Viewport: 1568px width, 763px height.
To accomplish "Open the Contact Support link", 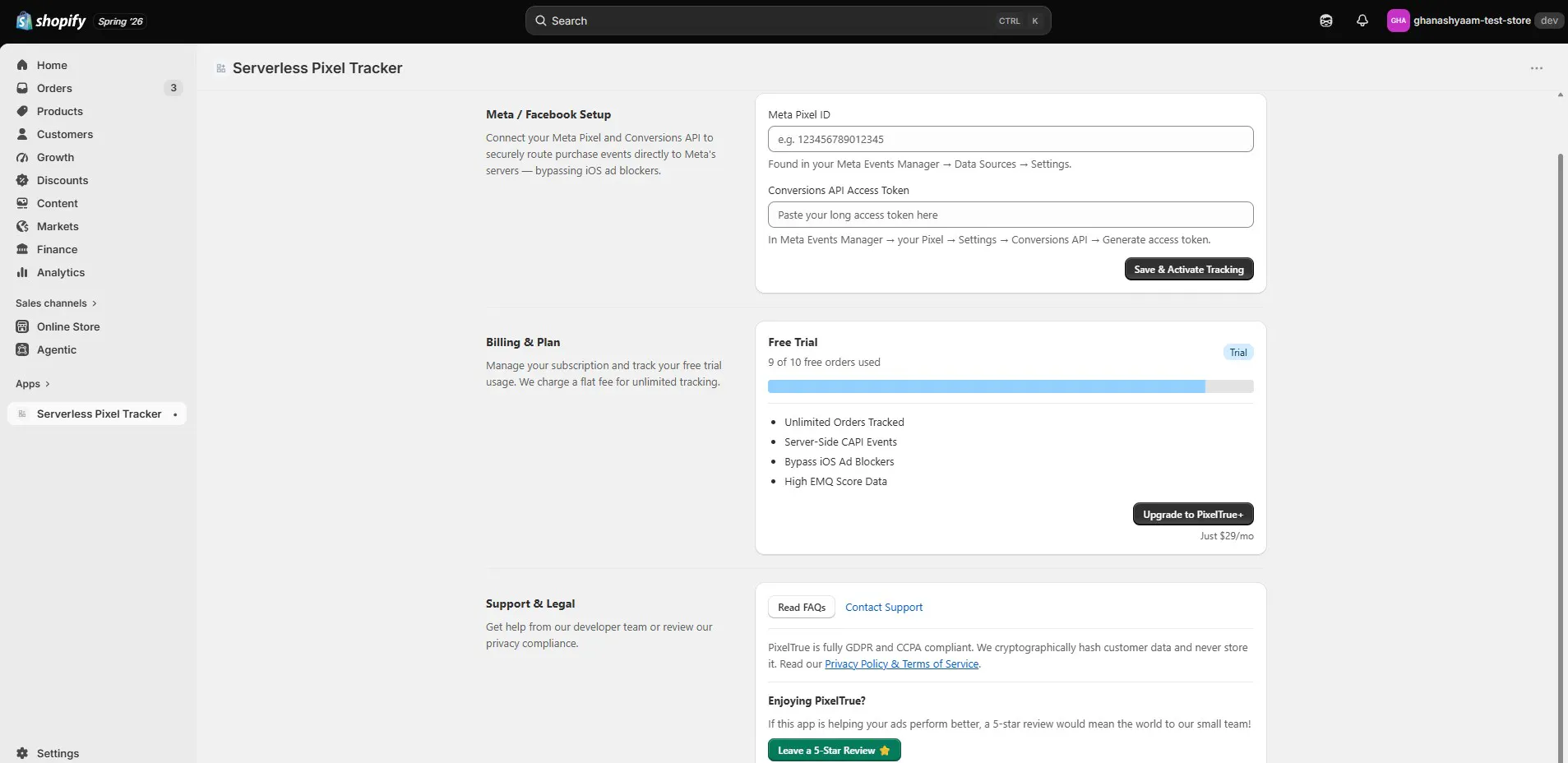I will click(x=884, y=607).
